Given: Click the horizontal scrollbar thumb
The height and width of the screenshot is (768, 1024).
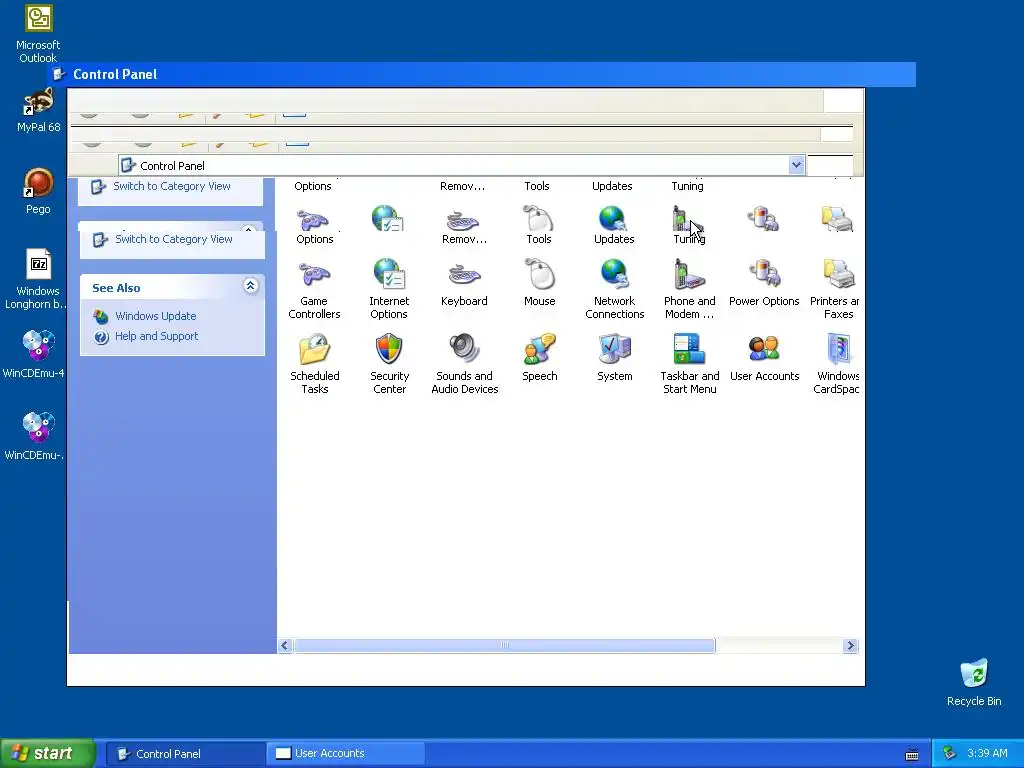Looking at the screenshot, I should 505,646.
